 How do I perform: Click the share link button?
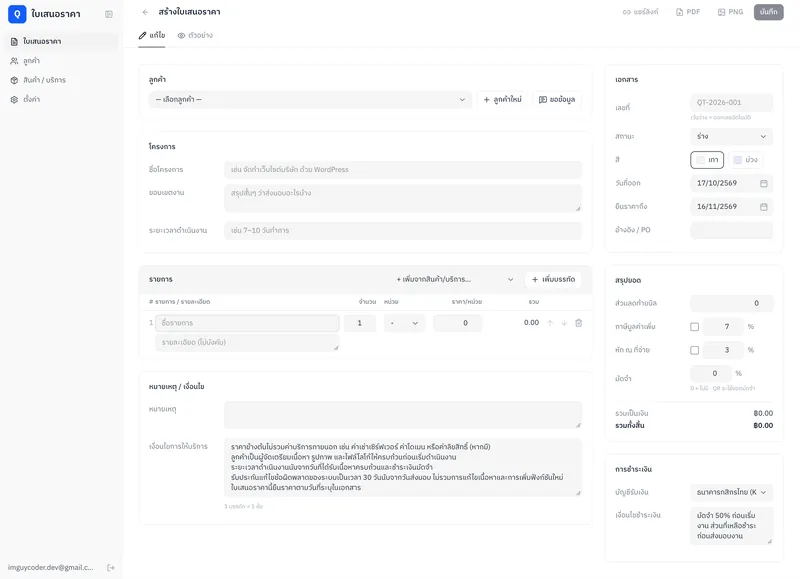point(640,12)
